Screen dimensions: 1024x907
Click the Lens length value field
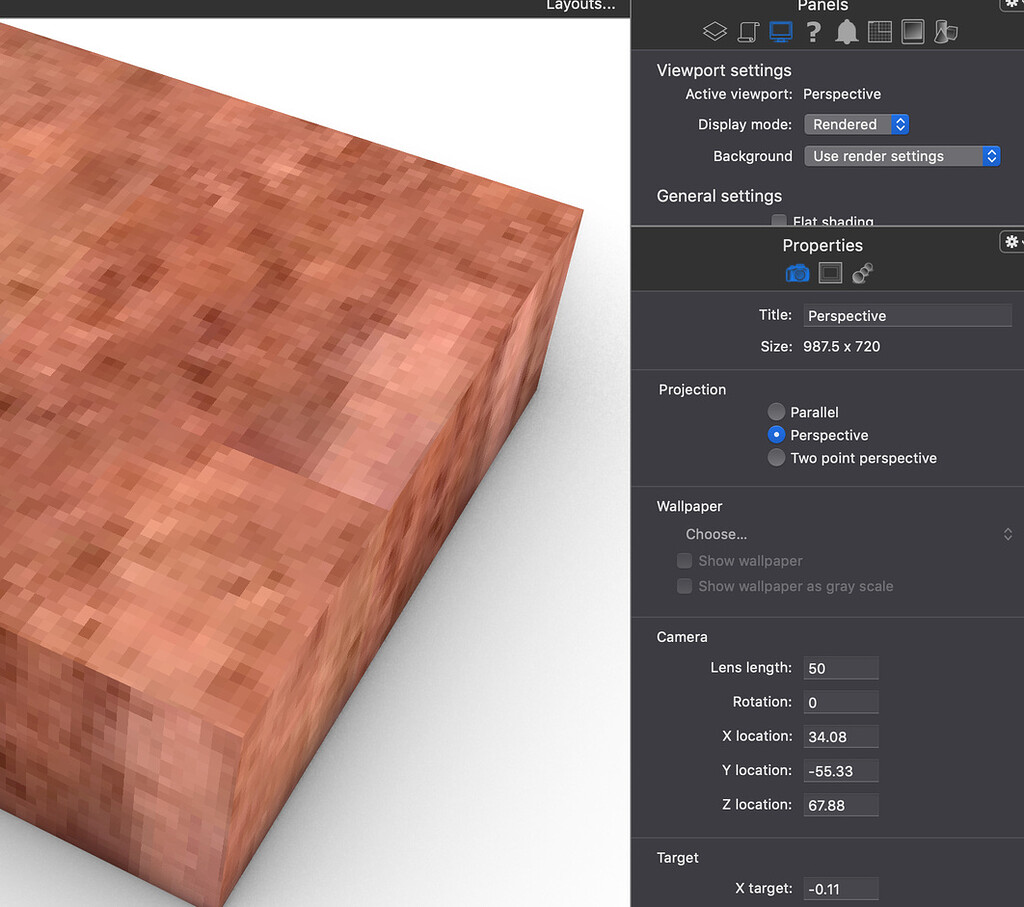click(x=840, y=667)
